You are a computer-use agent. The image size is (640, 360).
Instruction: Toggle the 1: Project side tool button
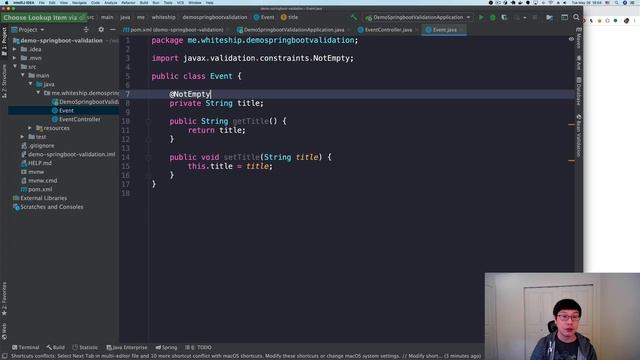4,41
